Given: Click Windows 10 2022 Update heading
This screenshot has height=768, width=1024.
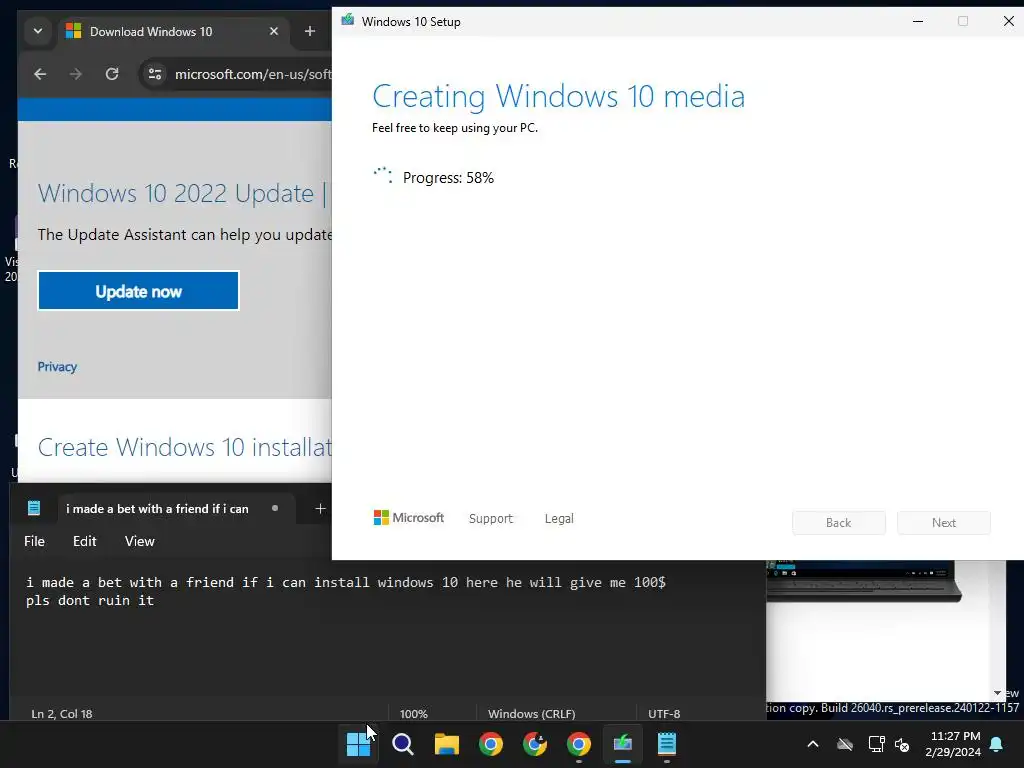Looking at the screenshot, I should [x=184, y=193].
